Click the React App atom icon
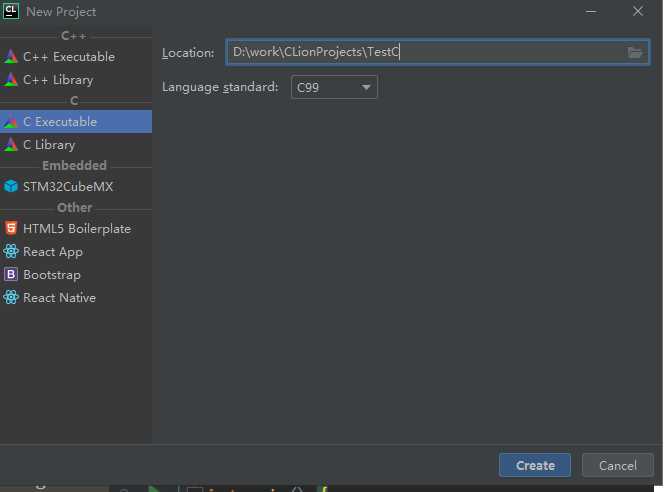 [11, 251]
